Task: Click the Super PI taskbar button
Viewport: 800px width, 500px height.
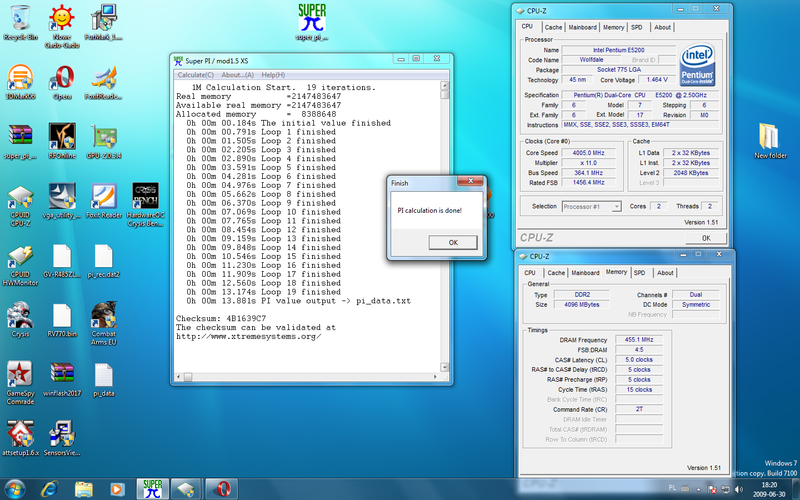Action: pos(152,488)
